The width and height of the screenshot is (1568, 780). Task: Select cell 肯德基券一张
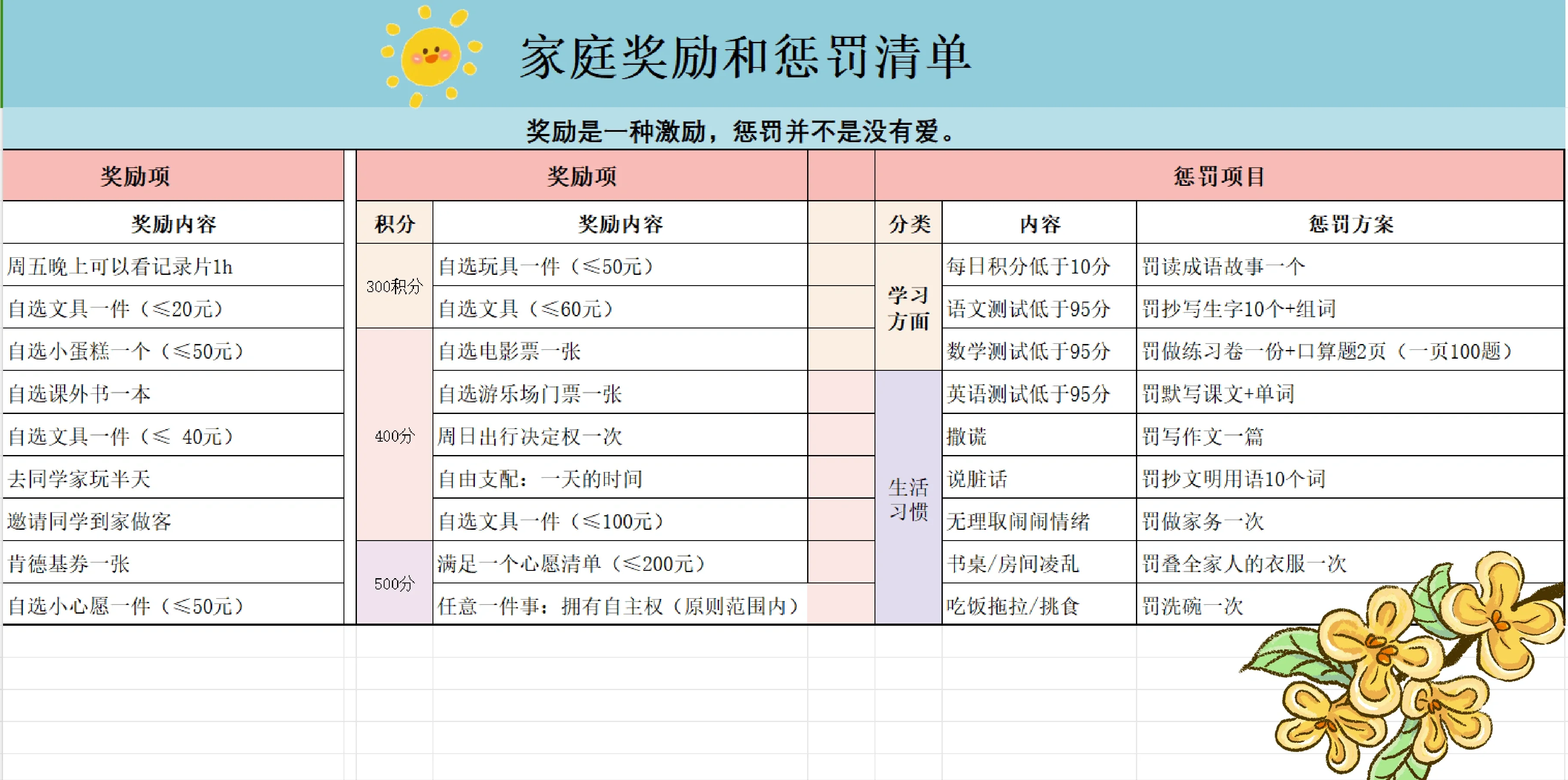coord(173,563)
